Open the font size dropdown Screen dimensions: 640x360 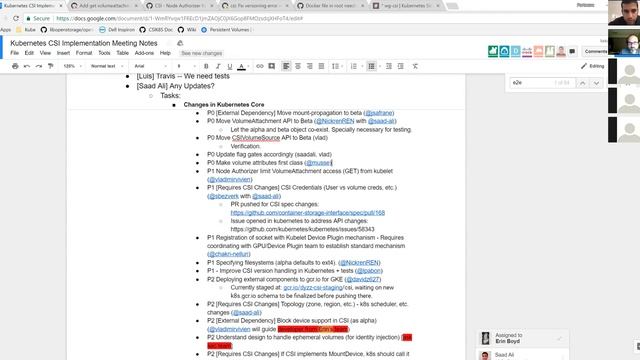[186, 66]
